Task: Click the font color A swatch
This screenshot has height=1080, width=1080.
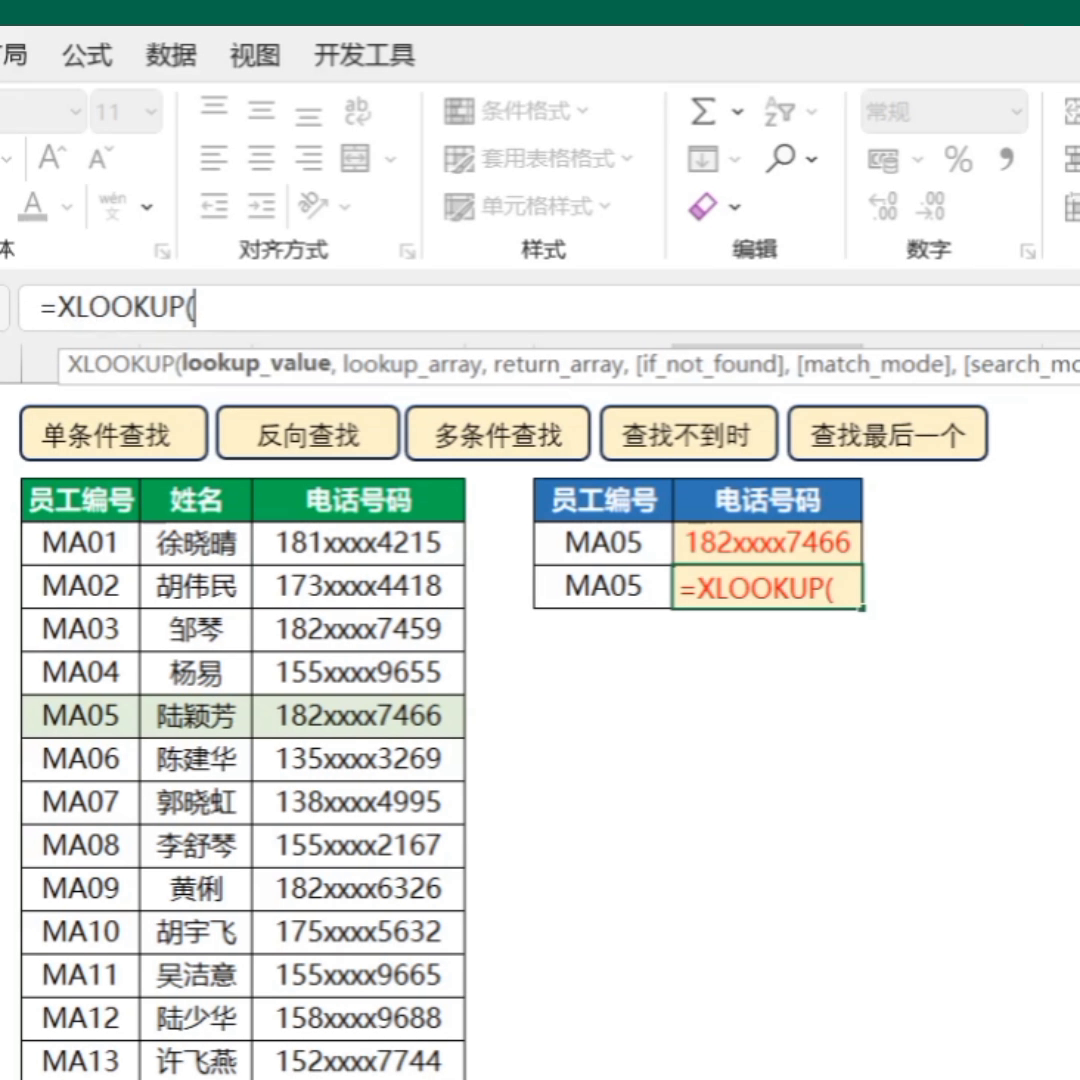Action: click(33, 206)
